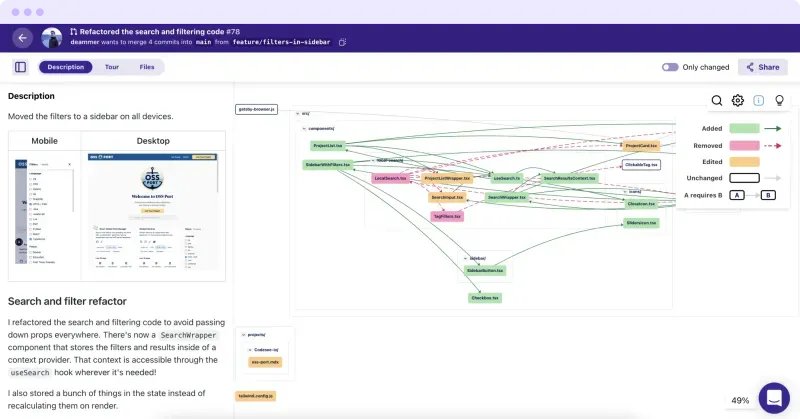Collapse the projects/ folder group
This screenshot has width=800, height=419.
click(243, 335)
